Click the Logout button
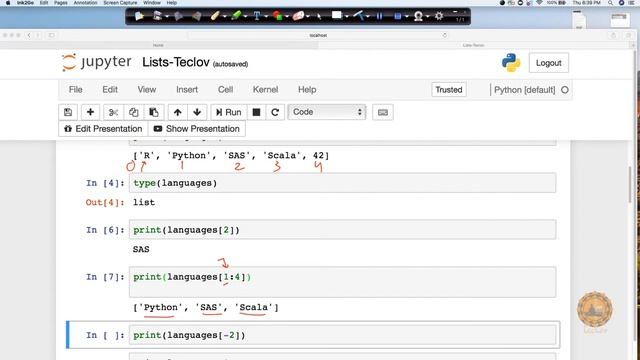Screen dimensions: 640x360 click(549, 63)
